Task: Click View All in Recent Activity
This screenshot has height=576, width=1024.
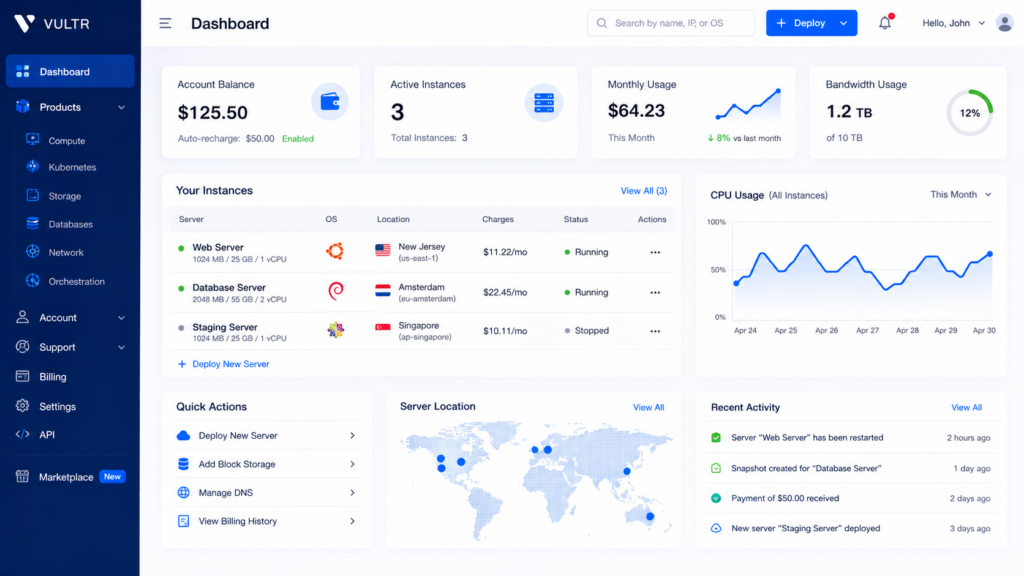Action: point(966,408)
